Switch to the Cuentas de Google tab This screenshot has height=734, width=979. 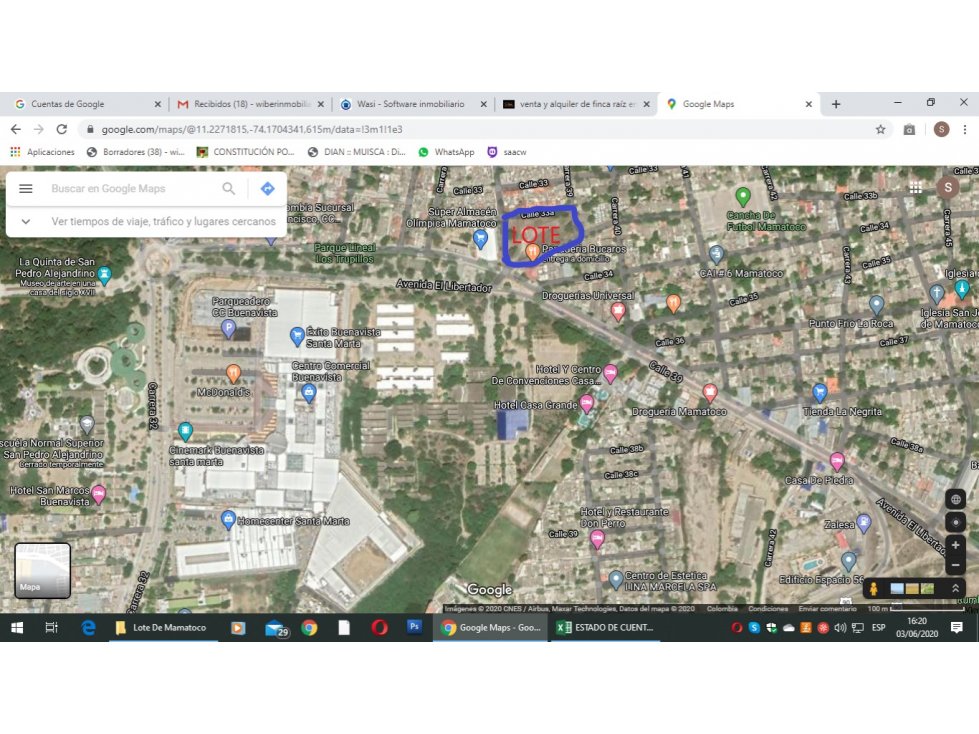tap(87, 104)
